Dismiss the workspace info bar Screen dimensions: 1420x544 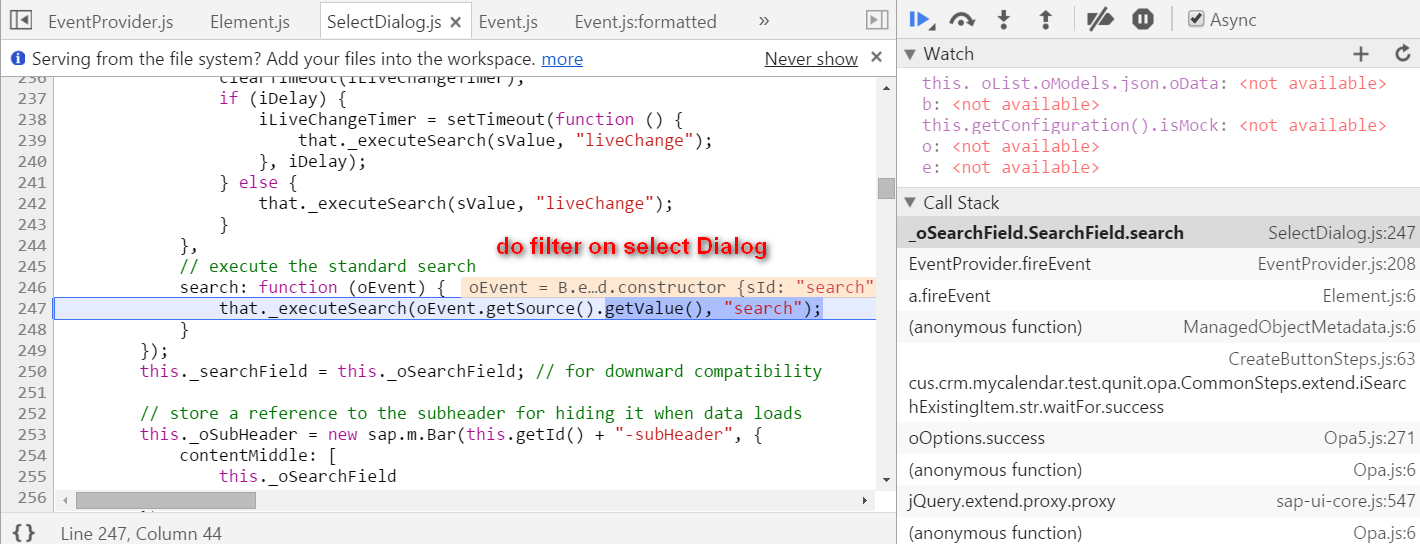point(877,58)
